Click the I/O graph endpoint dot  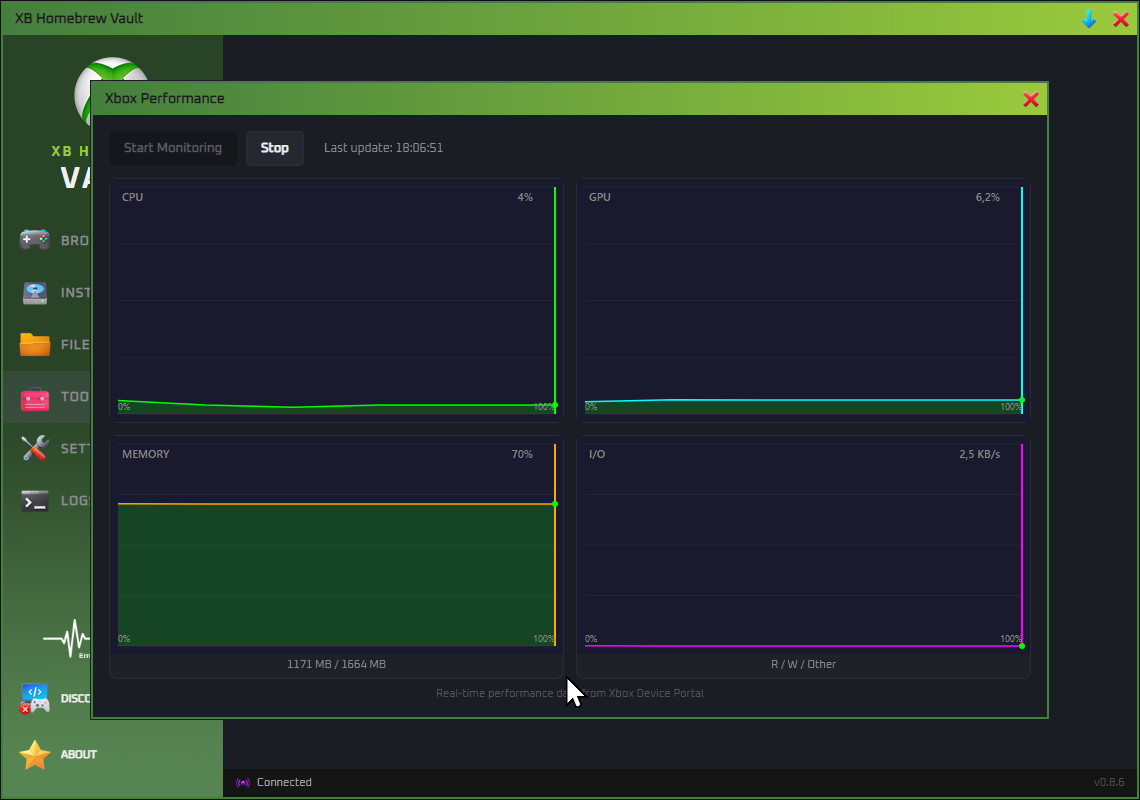click(x=1021, y=646)
